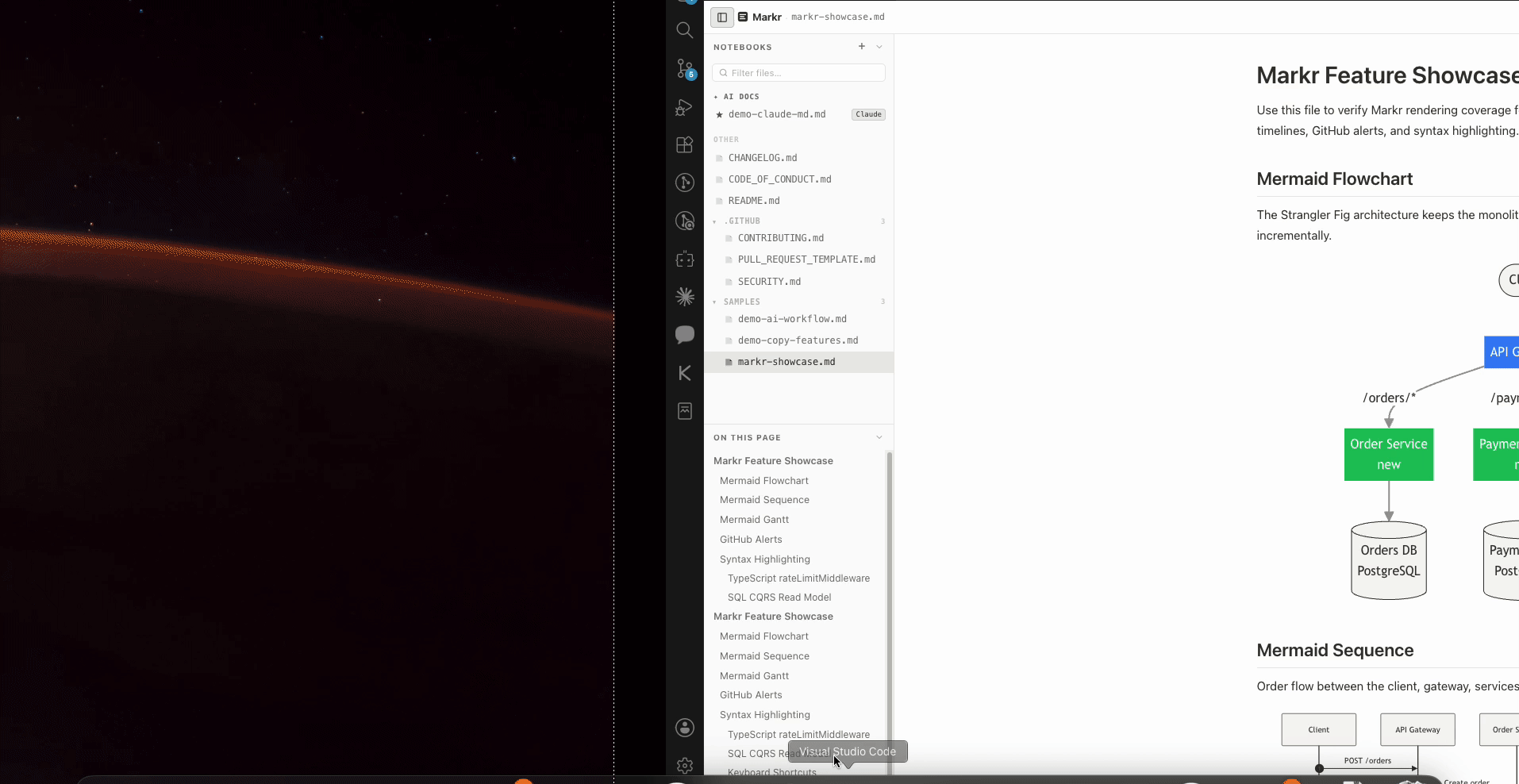Jump to first Mermaid Sequence outline link
Viewport: 1519px width, 784px height.
pos(764,500)
